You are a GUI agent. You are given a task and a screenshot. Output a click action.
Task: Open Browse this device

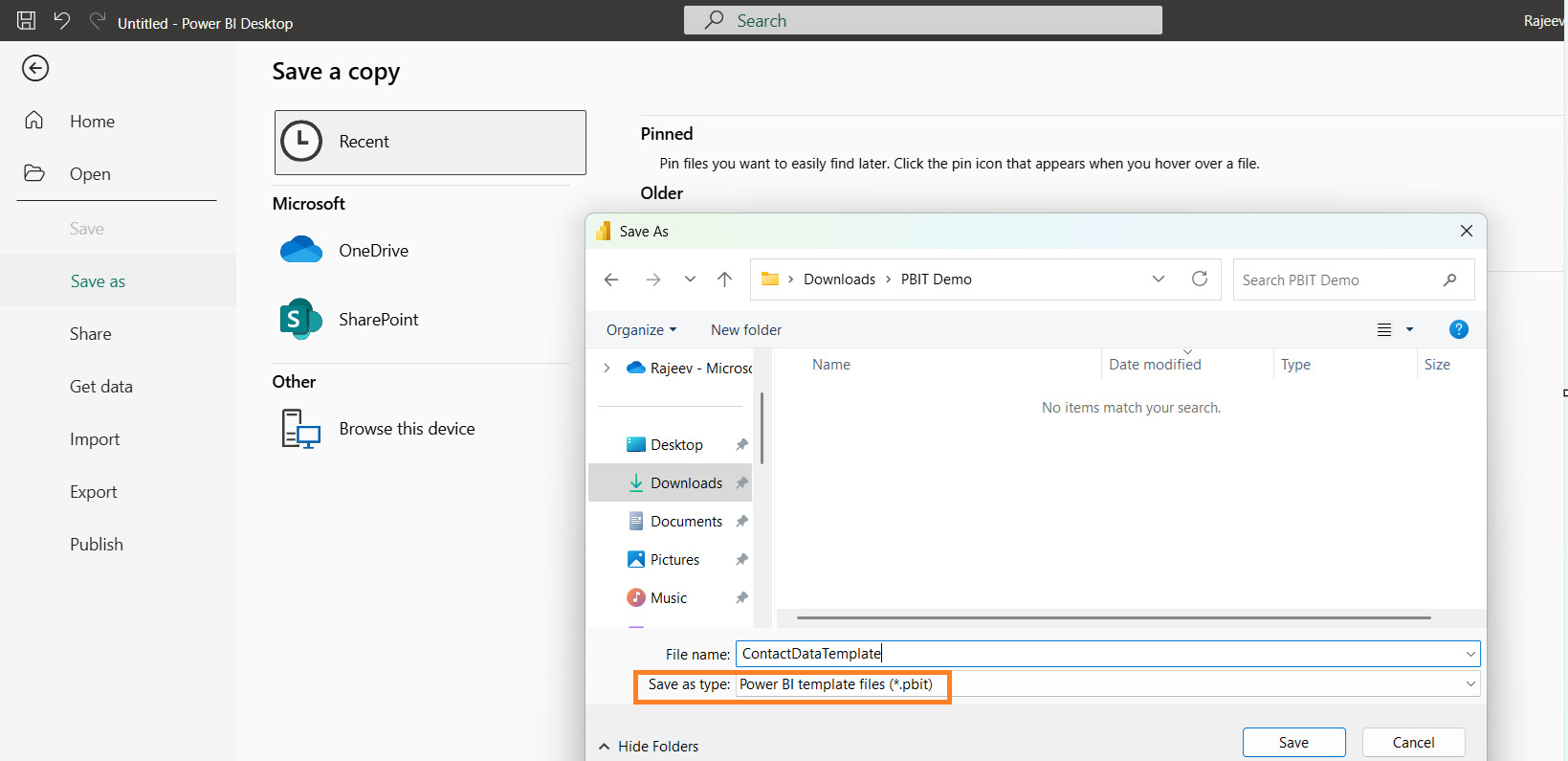(406, 429)
